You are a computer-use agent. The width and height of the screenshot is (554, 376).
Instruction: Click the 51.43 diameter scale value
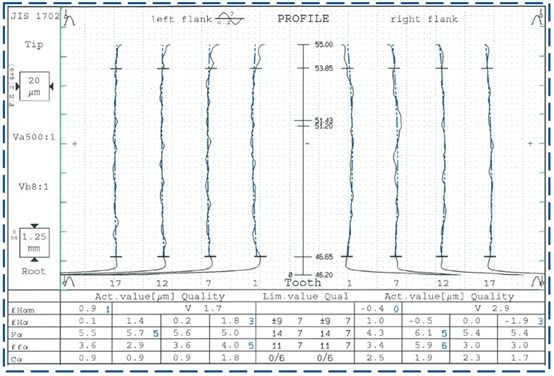323,121
